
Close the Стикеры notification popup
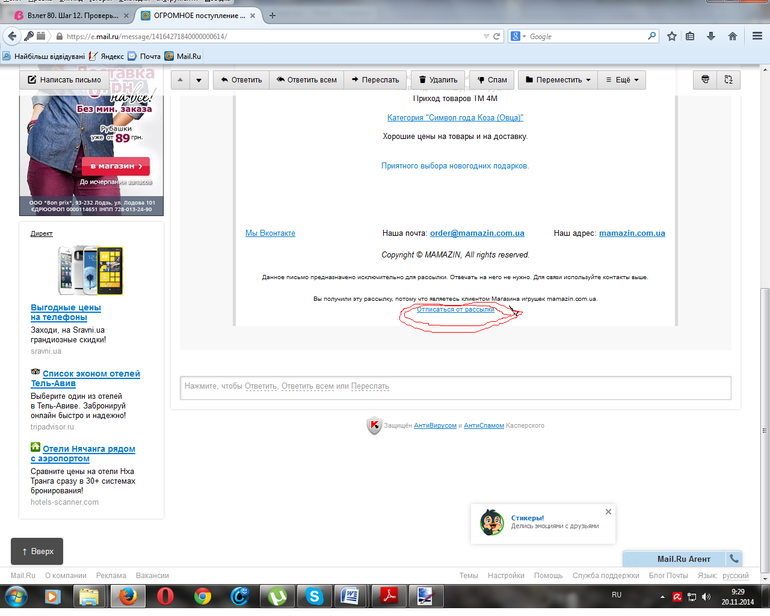[608, 511]
